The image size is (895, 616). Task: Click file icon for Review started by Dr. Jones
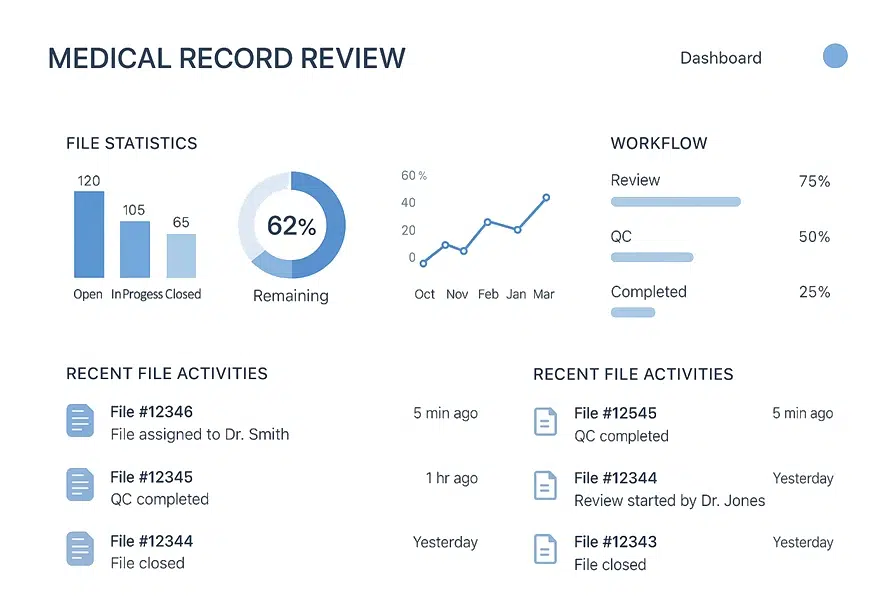544,487
